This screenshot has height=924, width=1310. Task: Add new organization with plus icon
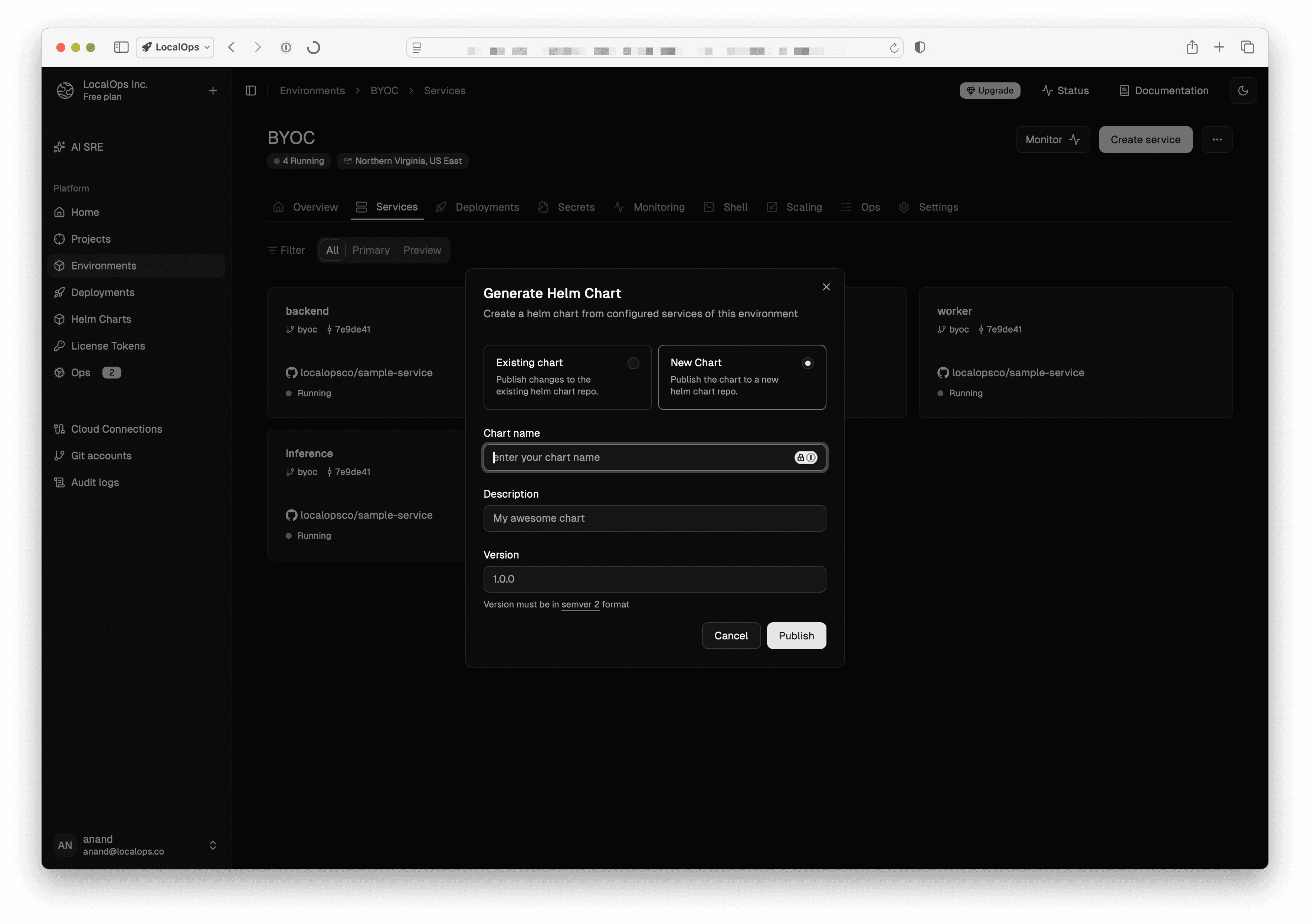click(x=213, y=91)
